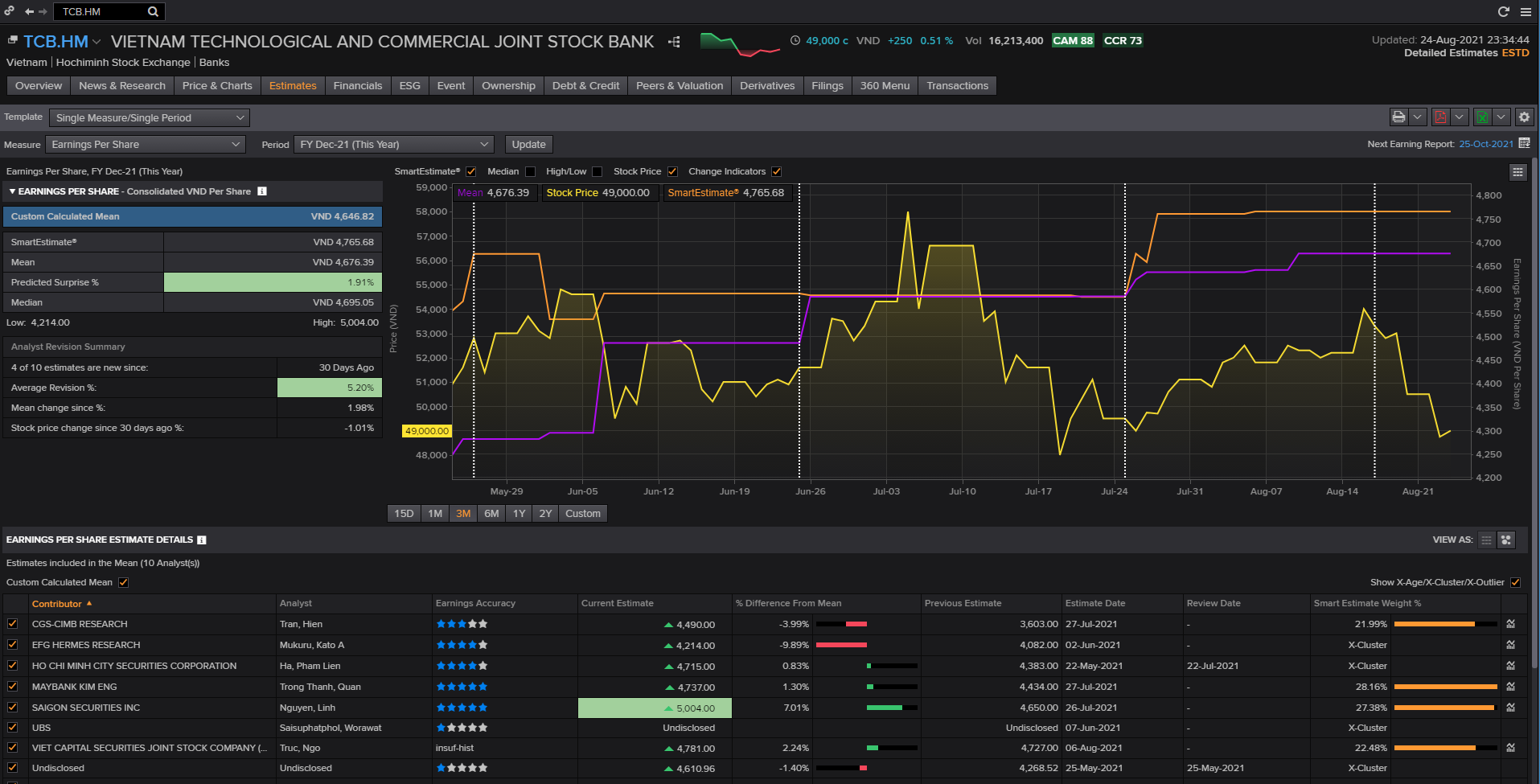Export page to PDF icon

click(1440, 117)
